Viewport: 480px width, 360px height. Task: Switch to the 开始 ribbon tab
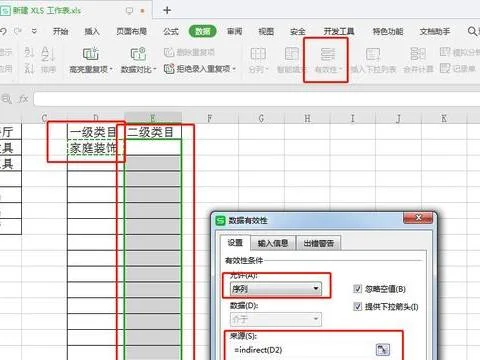[x=61, y=31]
